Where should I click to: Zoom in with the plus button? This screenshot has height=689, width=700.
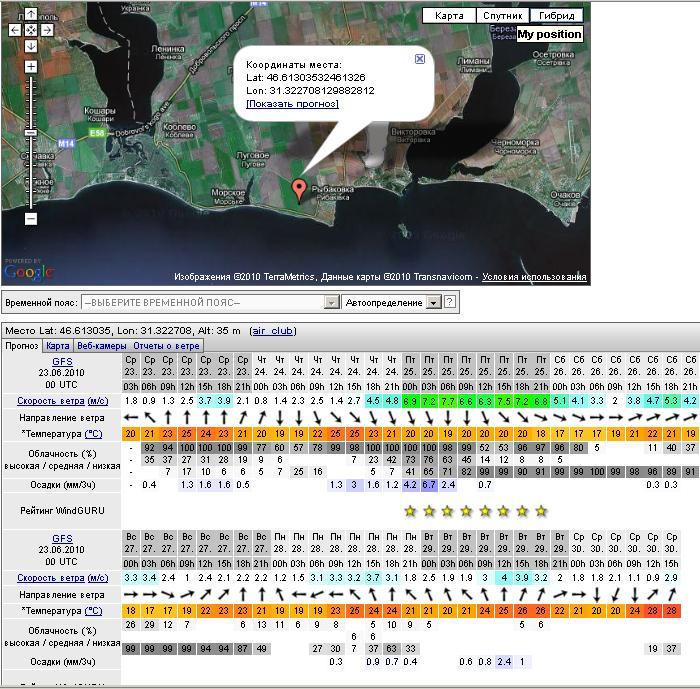point(31,67)
